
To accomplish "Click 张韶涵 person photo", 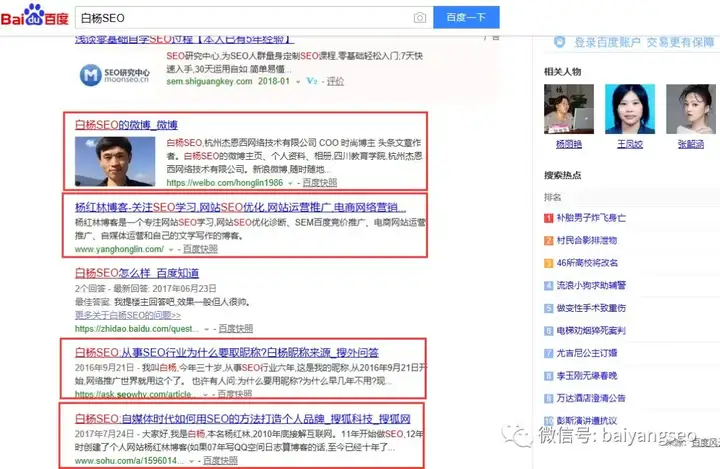I will pyautogui.click(x=691, y=109).
